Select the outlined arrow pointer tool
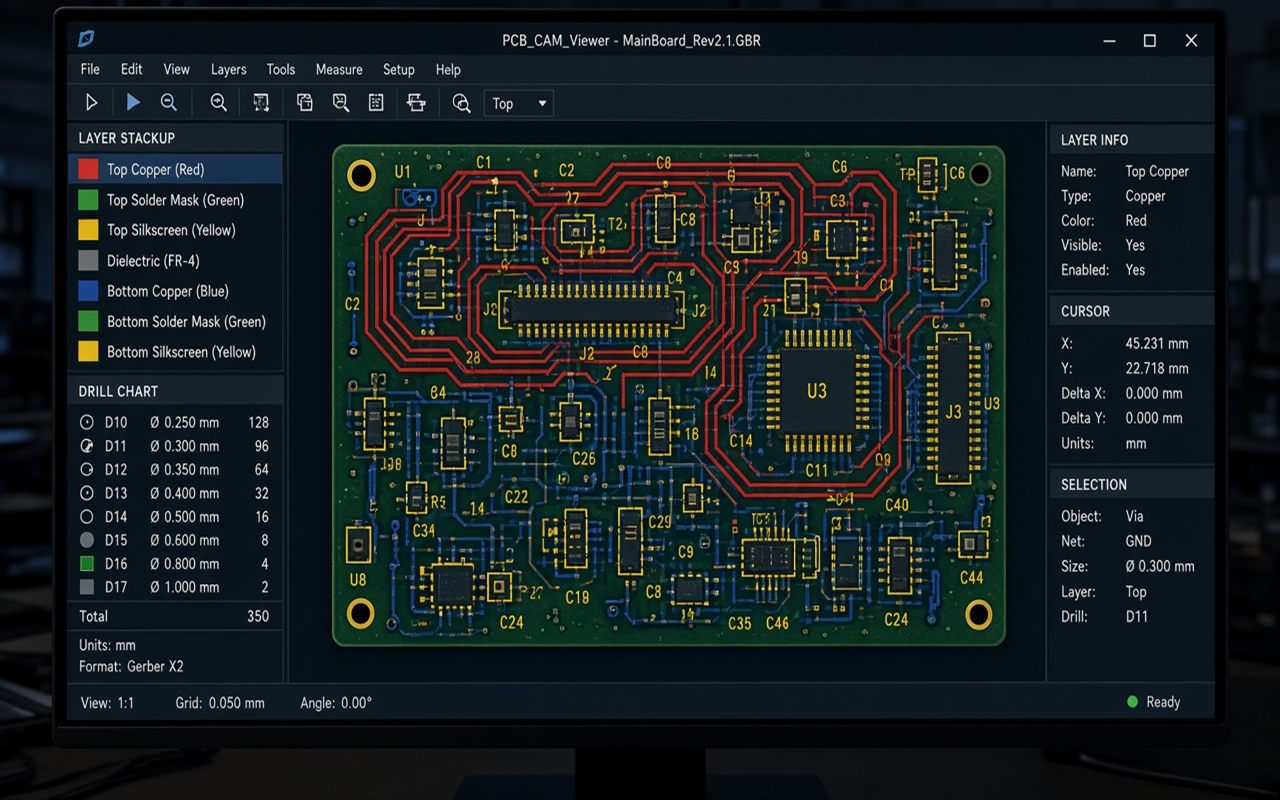Screen dimensions: 1280x800 pyautogui.click(x=91, y=102)
